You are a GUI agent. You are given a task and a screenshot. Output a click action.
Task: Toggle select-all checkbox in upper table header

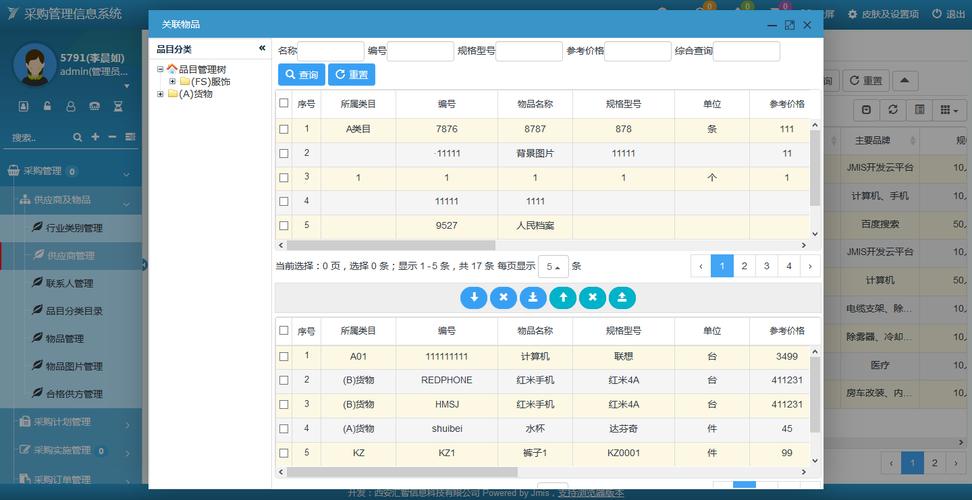tap(283, 103)
